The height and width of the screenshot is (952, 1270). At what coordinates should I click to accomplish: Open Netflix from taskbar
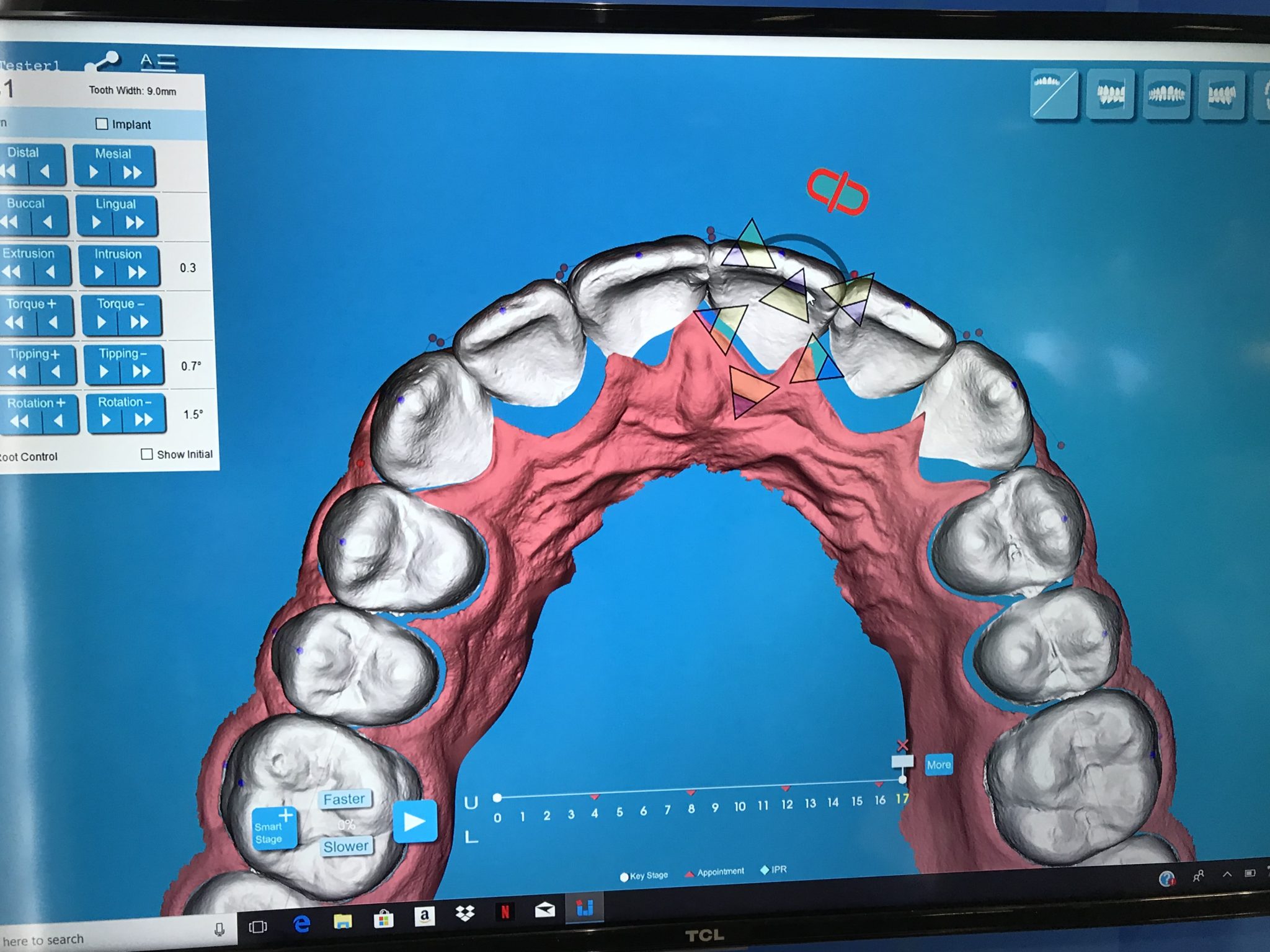pos(505,912)
